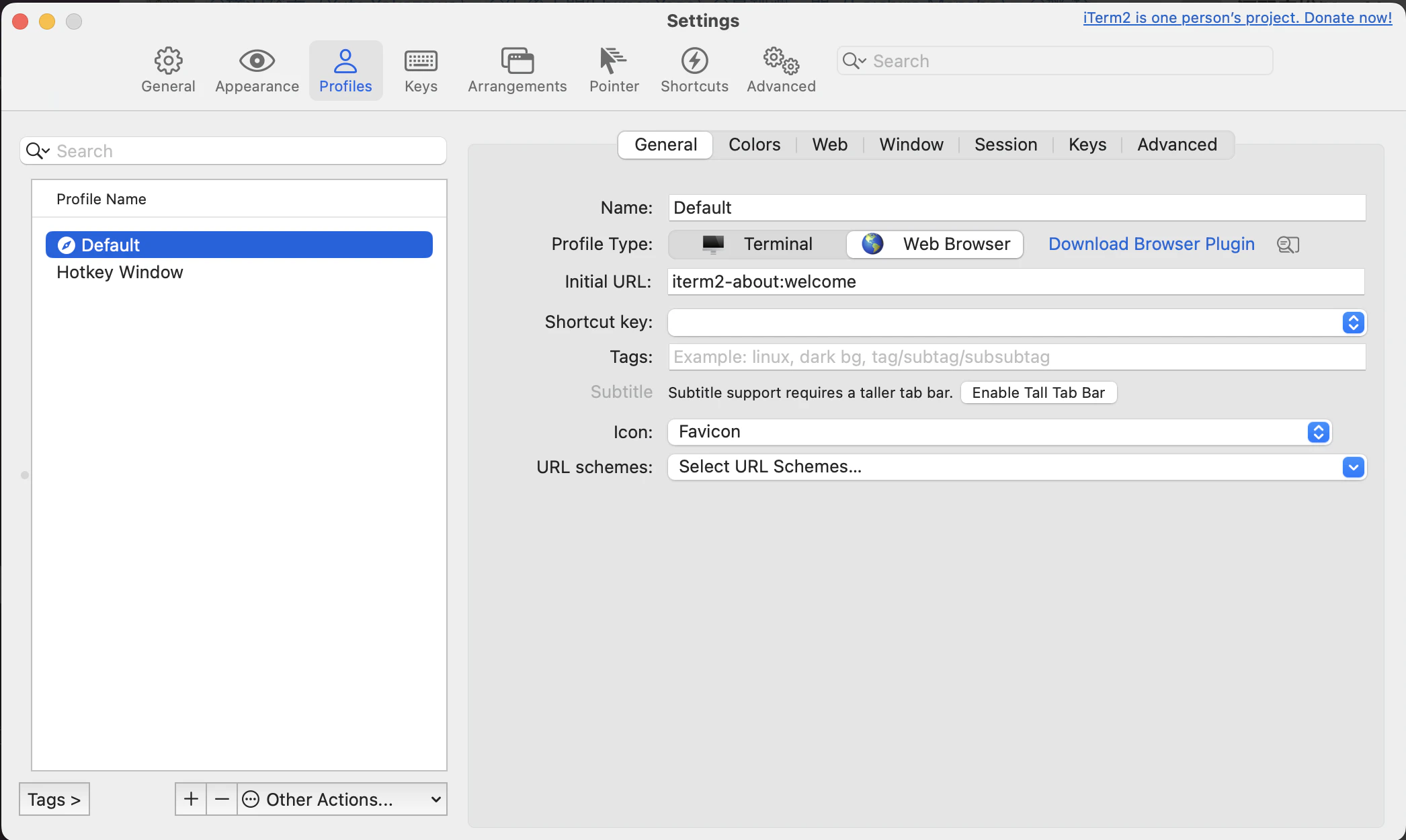The height and width of the screenshot is (840, 1406).
Task: Expand the Tags panel
Action: (x=54, y=799)
